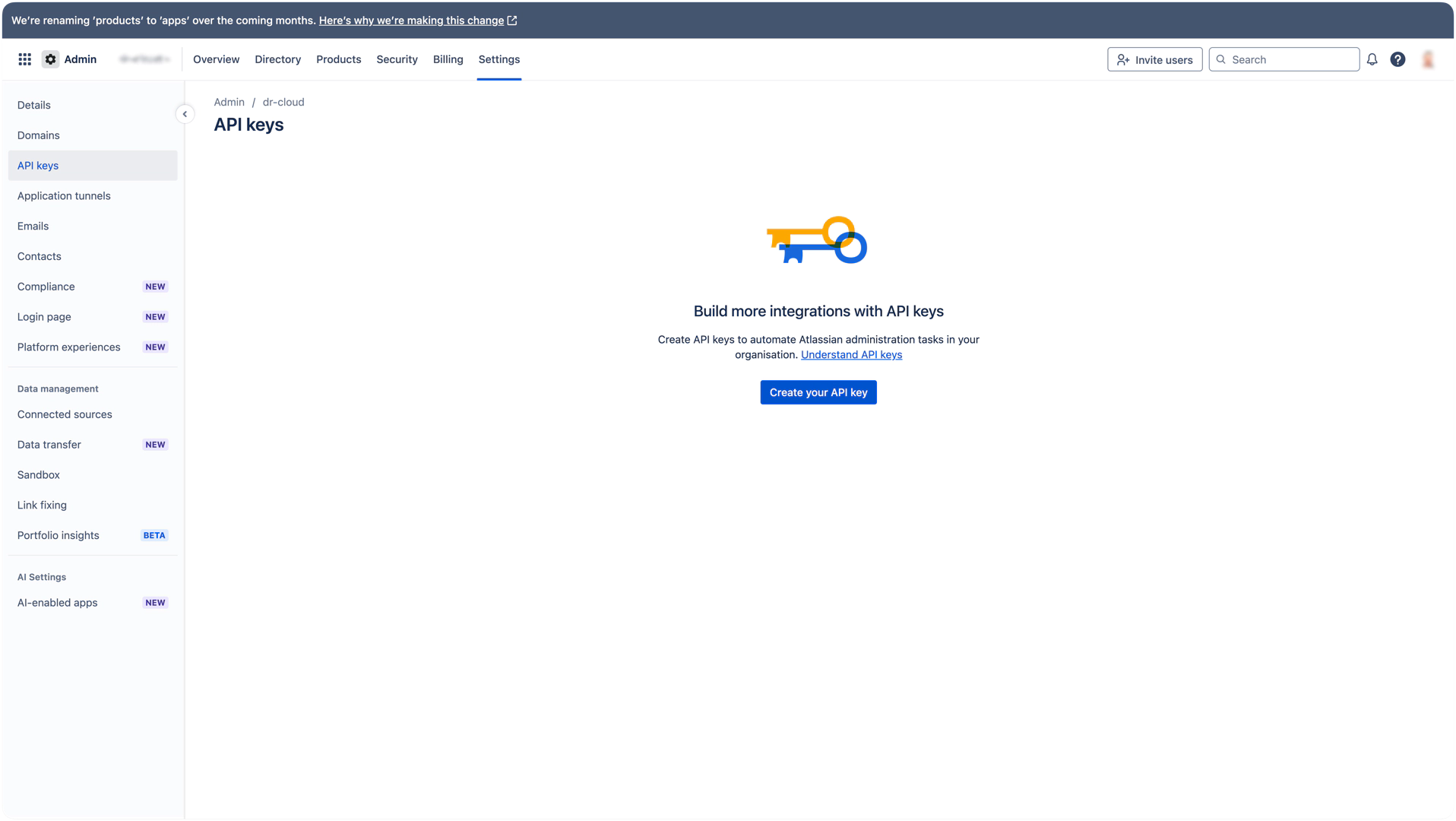Switch to the Directory tab
Screen dimensions: 1456x821
coord(277,59)
